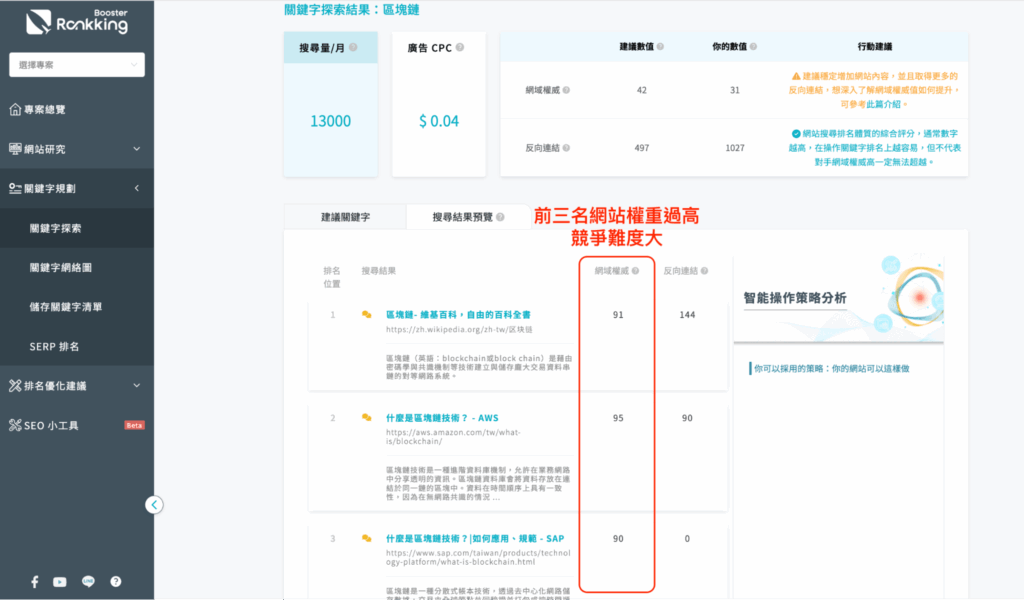Click the Ranking Booster logo
Screen dimensions: 1024x600
click(75, 22)
